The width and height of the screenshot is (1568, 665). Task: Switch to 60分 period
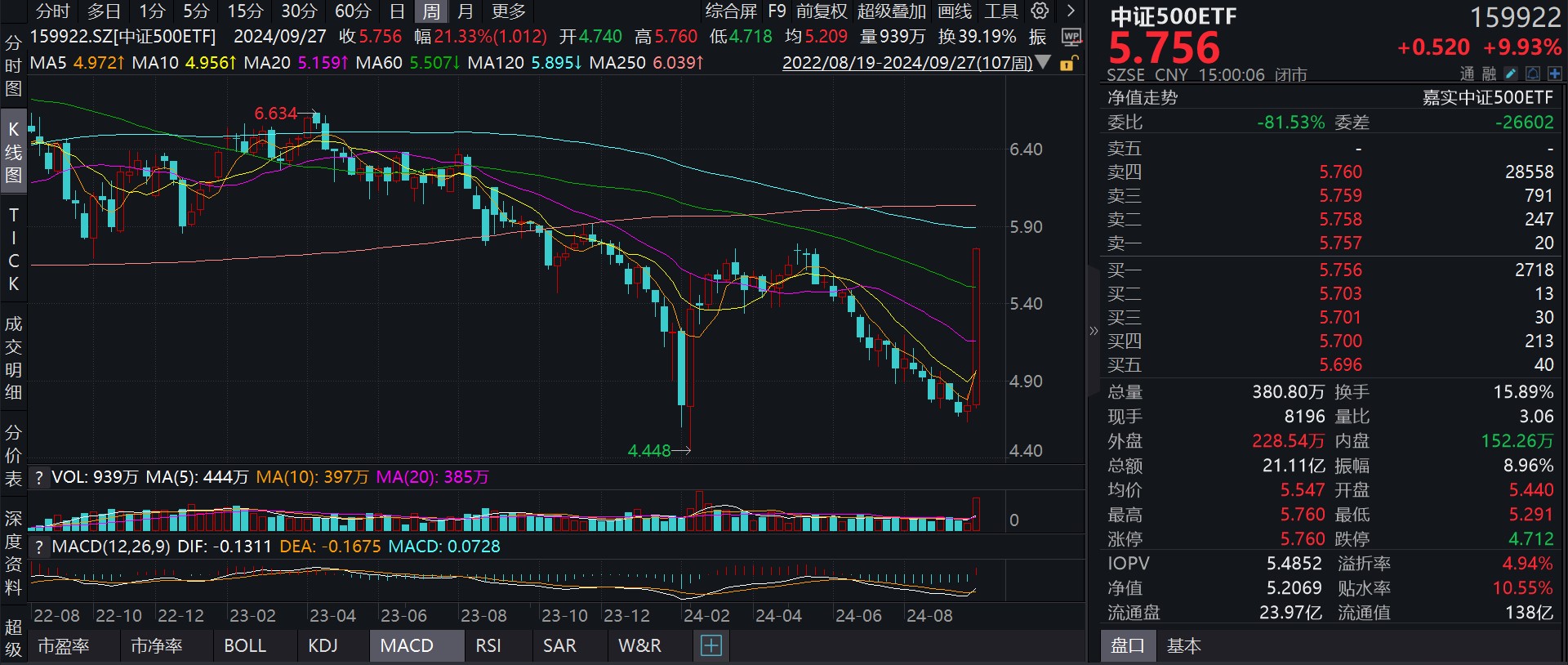click(x=353, y=11)
